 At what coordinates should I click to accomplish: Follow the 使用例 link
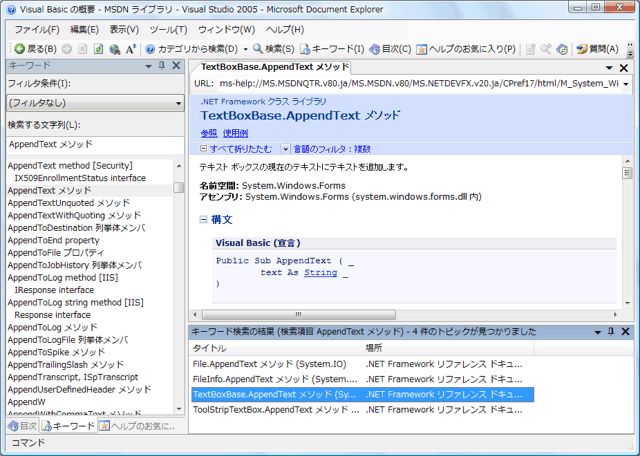tap(235, 133)
